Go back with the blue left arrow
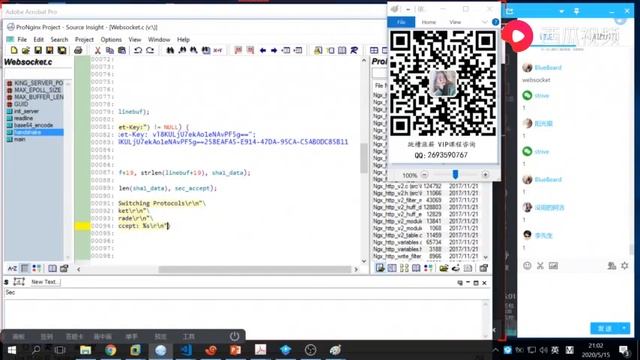The image size is (640, 360). [262, 50]
